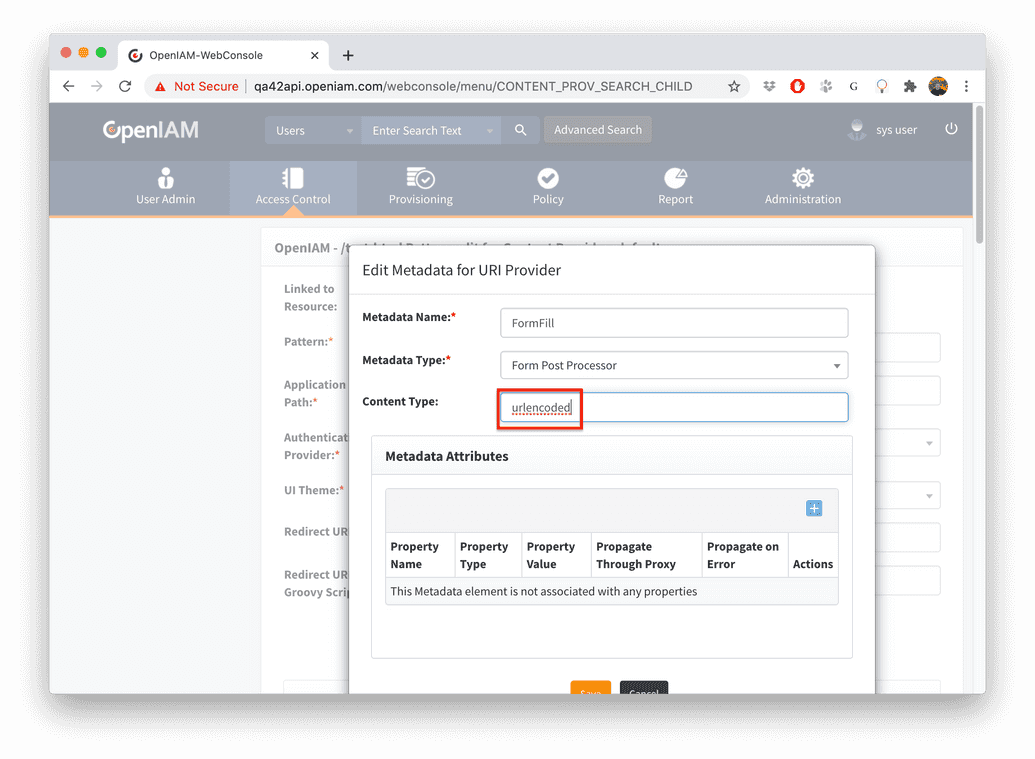Expand the Metadata Type dropdown
This screenshot has height=759, width=1035.
tap(673, 365)
